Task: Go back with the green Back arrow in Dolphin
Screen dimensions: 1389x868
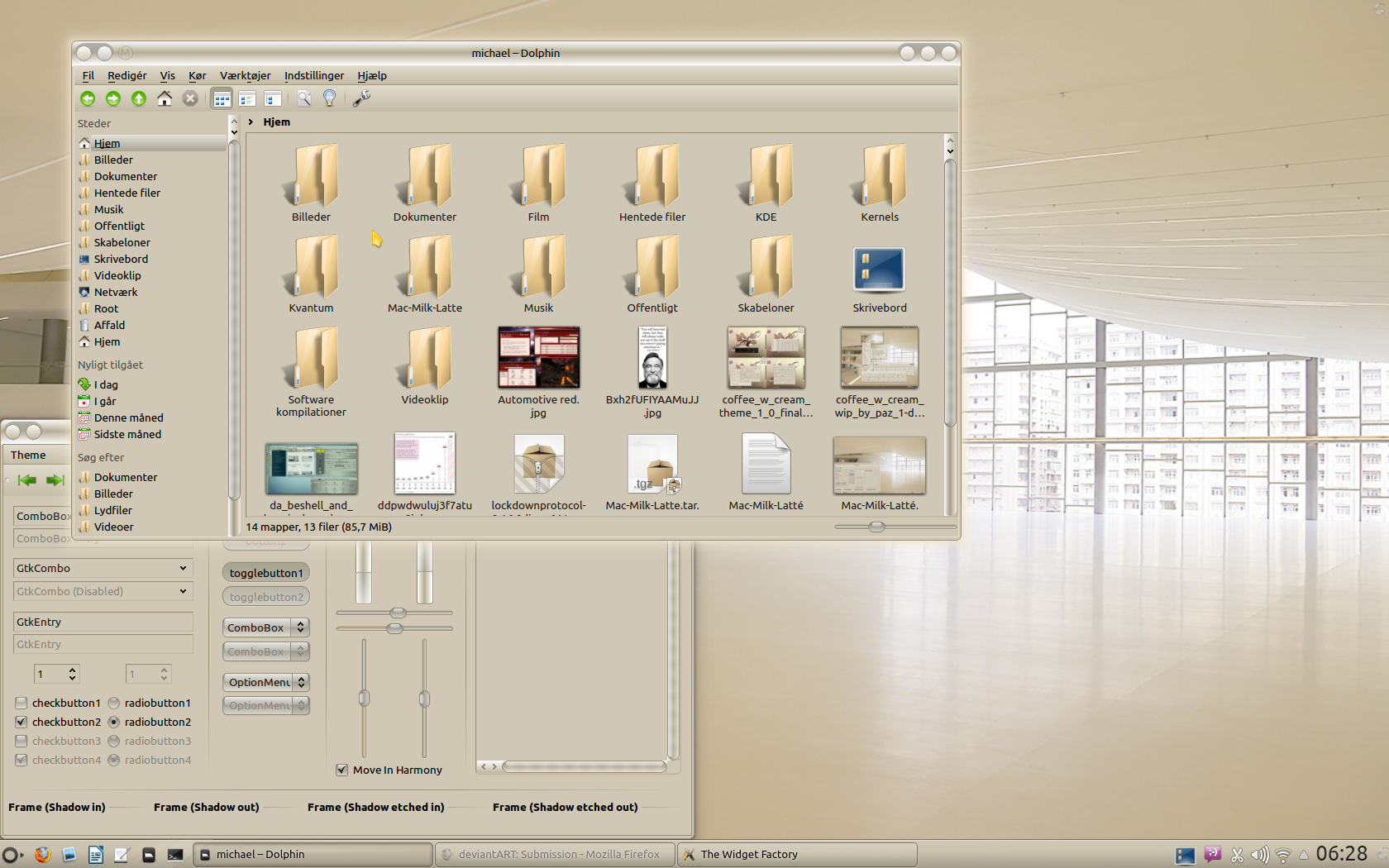Action: coord(88,98)
